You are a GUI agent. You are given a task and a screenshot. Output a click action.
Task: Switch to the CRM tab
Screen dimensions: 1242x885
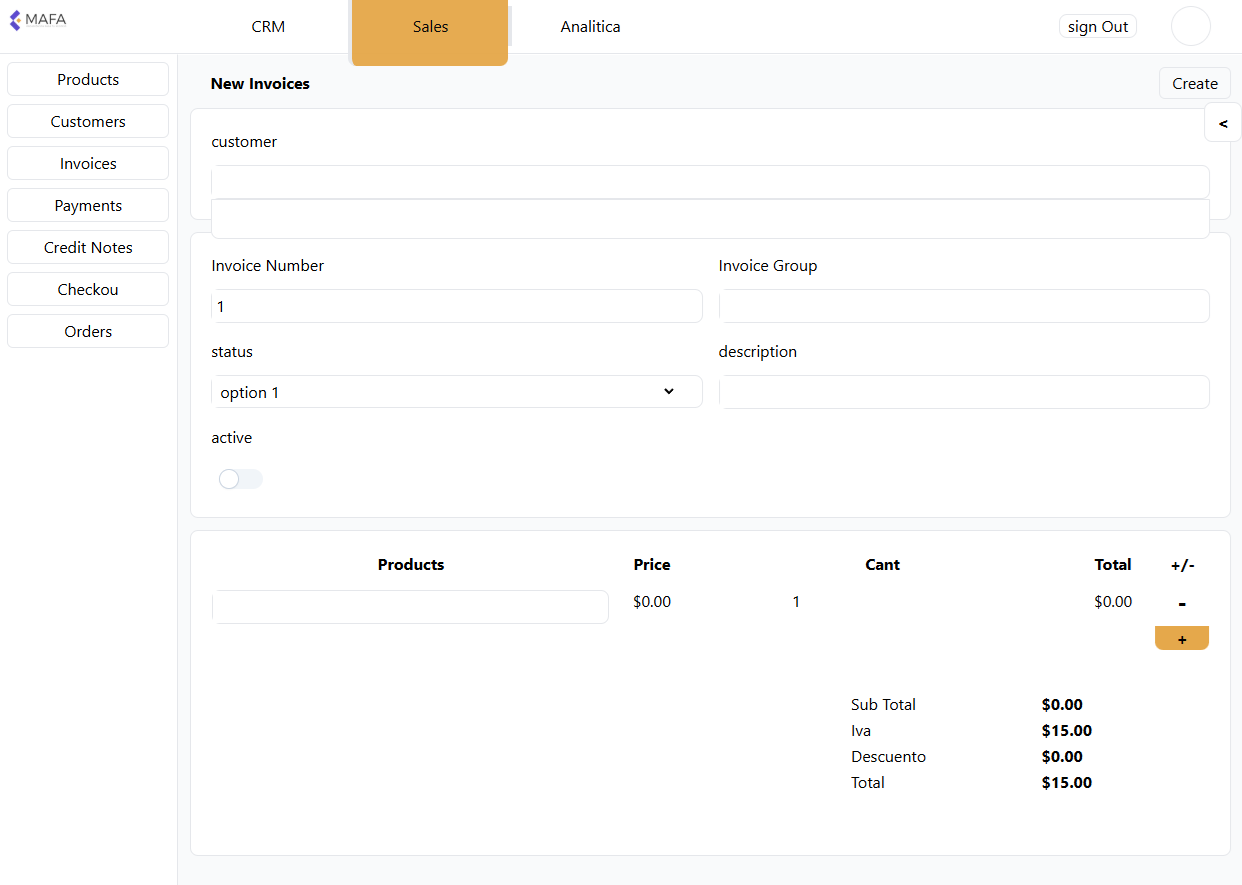[x=268, y=27]
